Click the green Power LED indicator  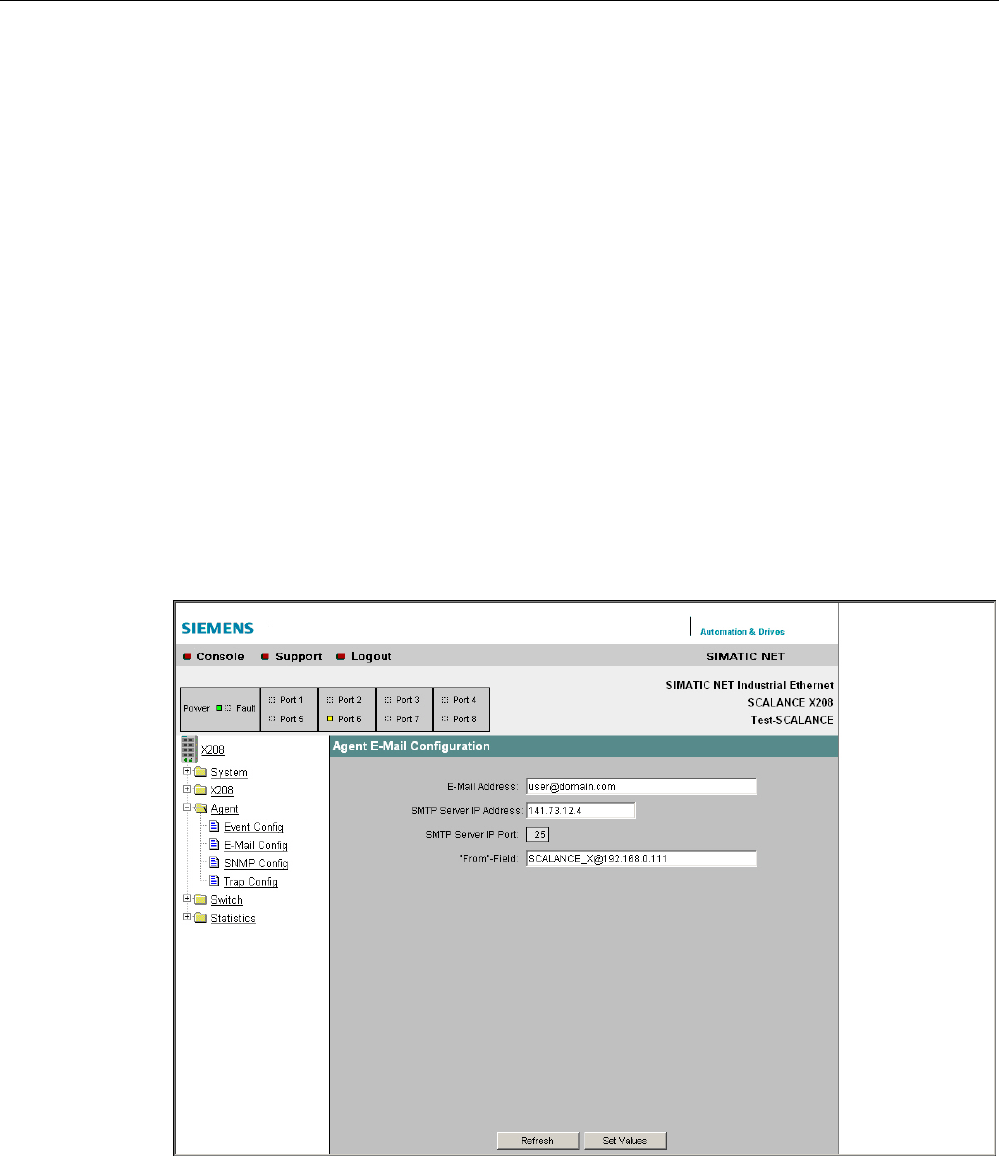[219, 708]
